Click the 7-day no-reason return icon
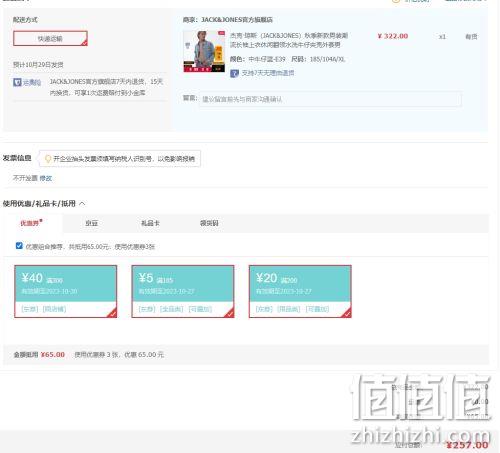 [234, 73]
